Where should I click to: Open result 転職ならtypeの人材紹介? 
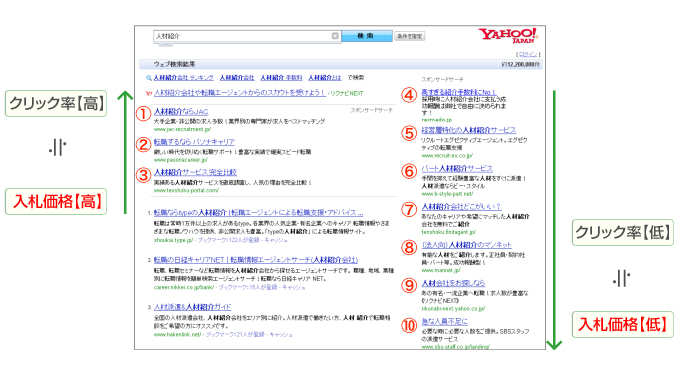tap(258, 213)
